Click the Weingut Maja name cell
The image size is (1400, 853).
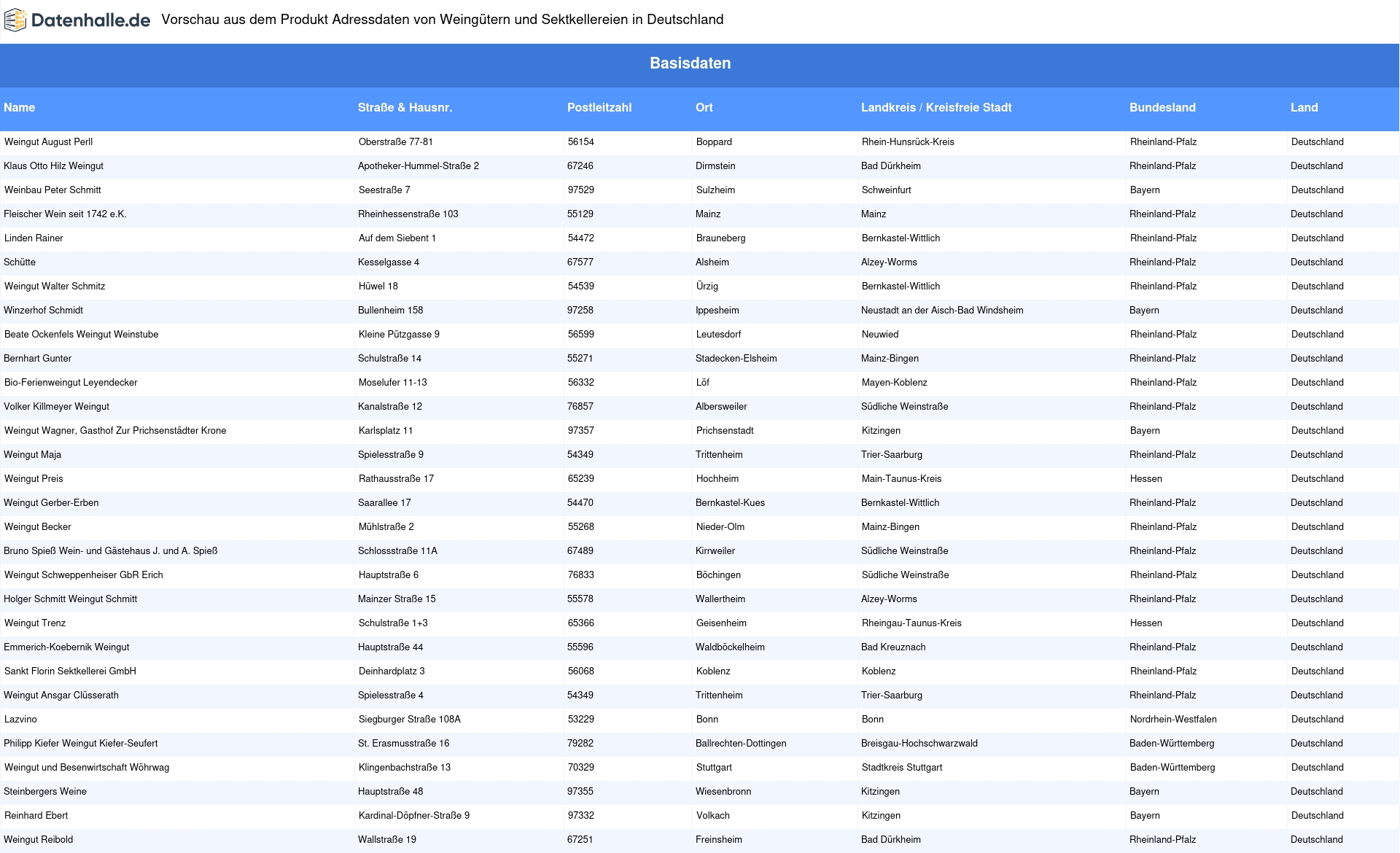point(32,455)
